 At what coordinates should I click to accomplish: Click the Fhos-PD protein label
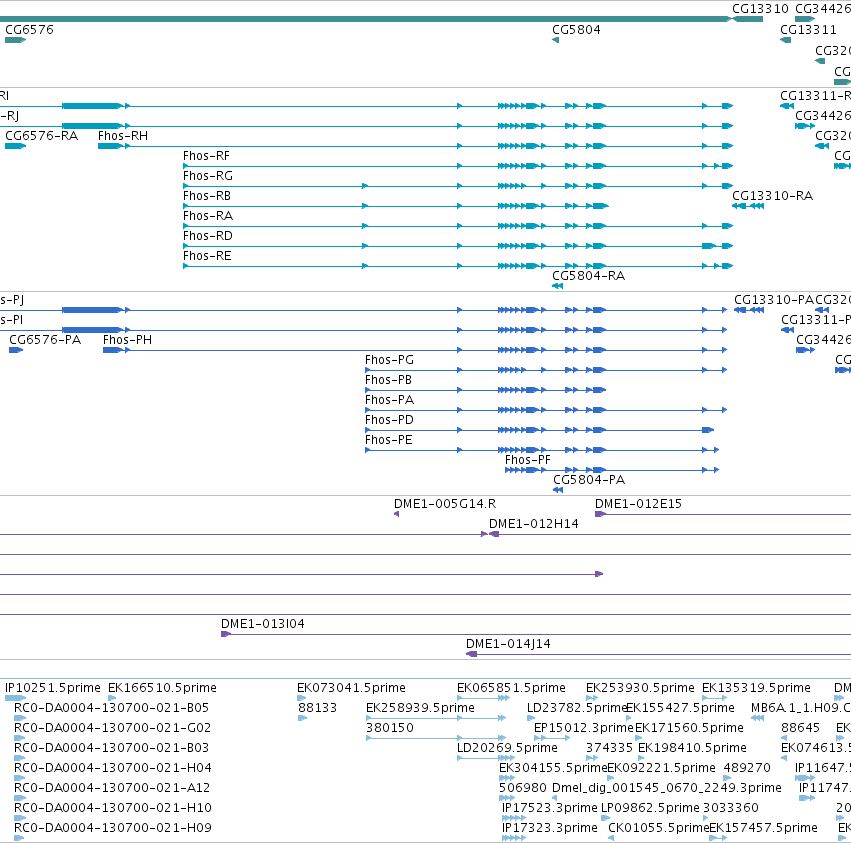tap(389, 420)
